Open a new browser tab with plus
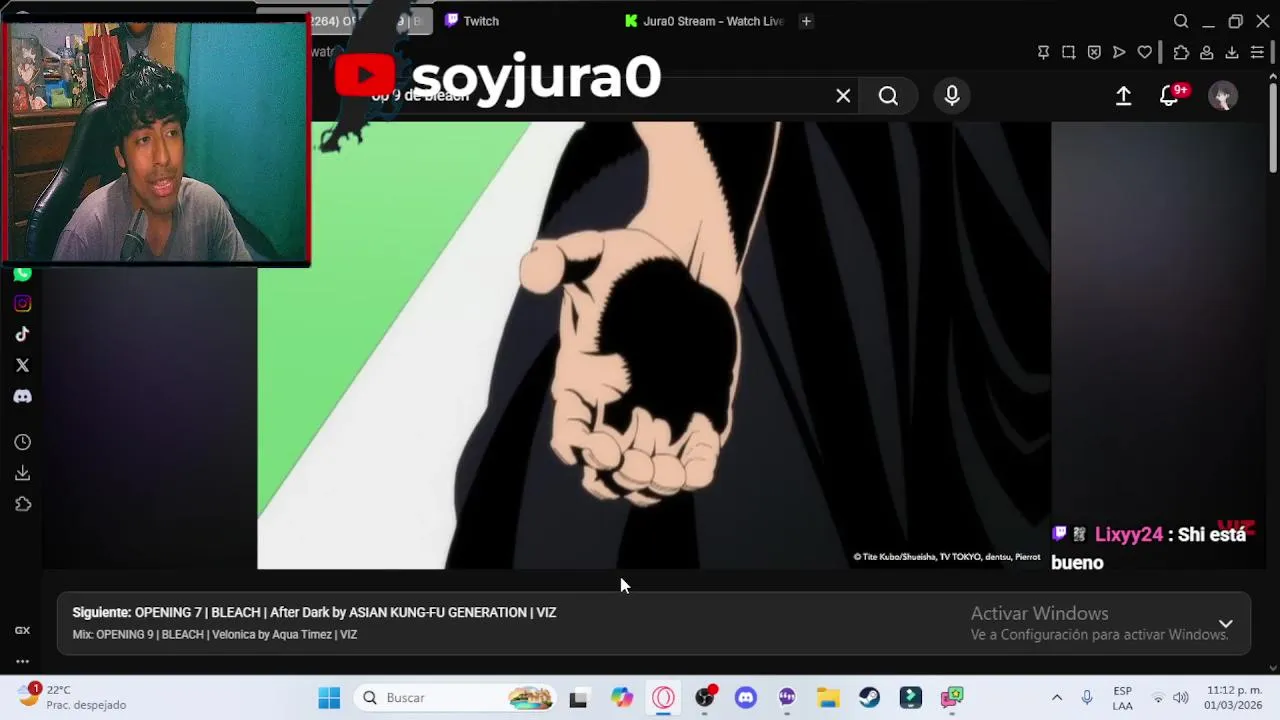 (806, 21)
